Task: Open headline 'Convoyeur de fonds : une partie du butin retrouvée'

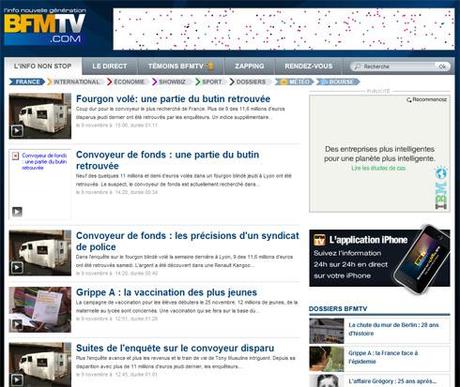Action: 167,160
